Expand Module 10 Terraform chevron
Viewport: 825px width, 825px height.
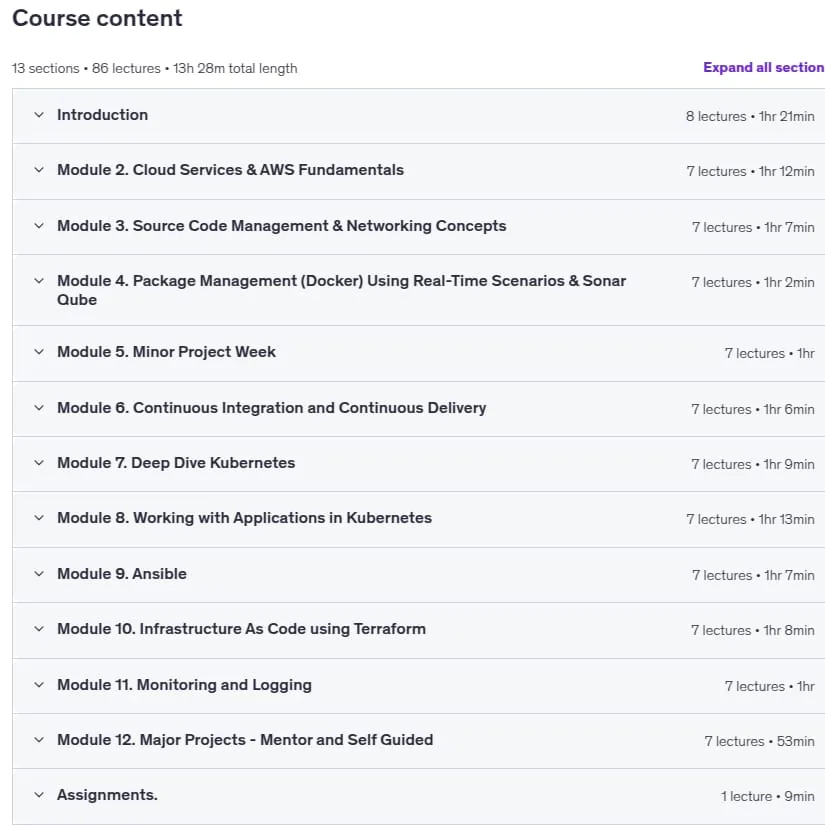[x=39, y=629]
